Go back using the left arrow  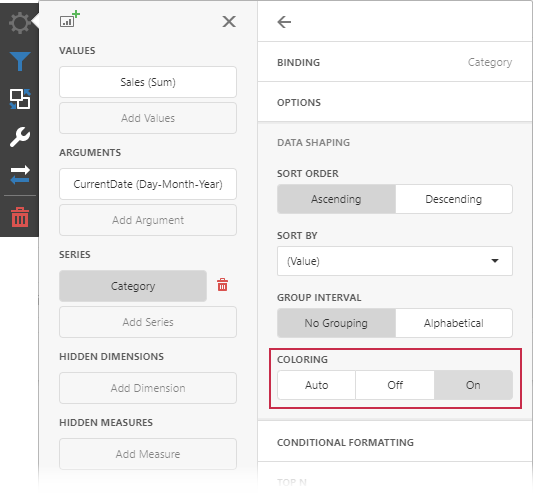point(284,22)
